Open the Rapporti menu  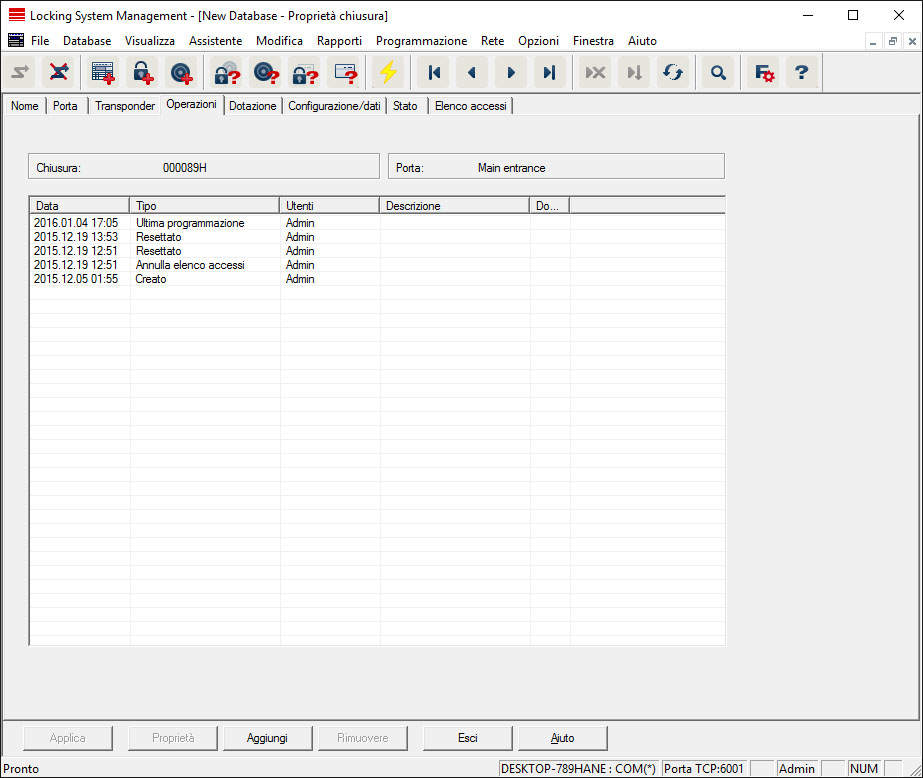[x=339, y=41]
